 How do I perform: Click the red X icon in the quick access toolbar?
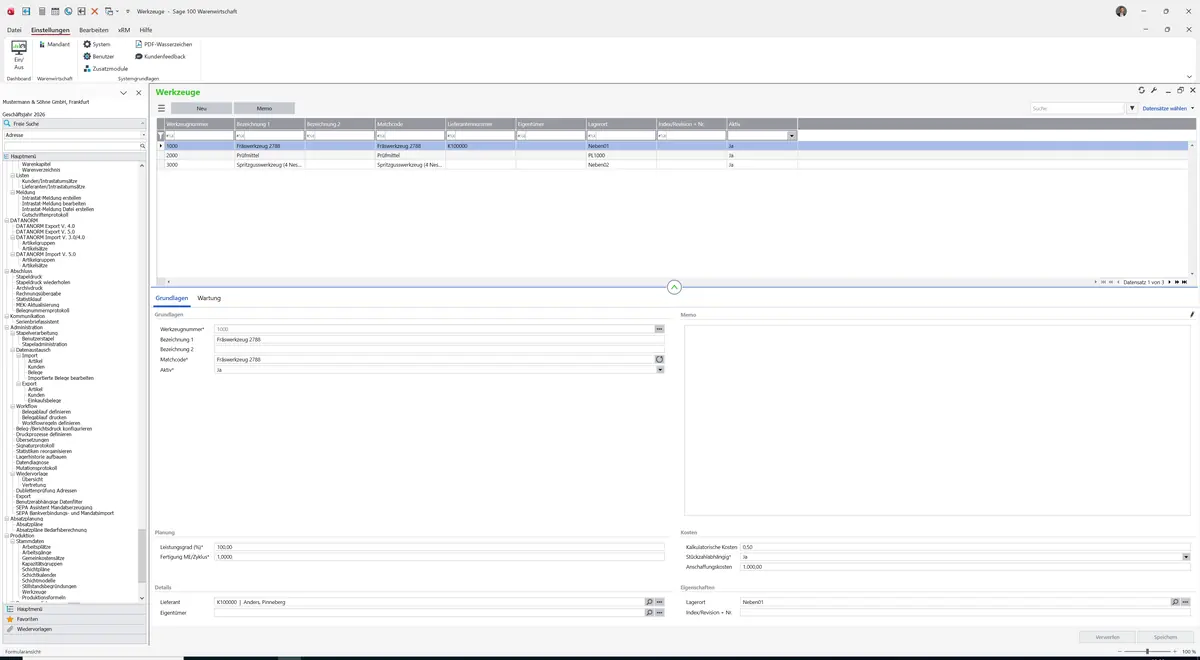coord(94,11)
